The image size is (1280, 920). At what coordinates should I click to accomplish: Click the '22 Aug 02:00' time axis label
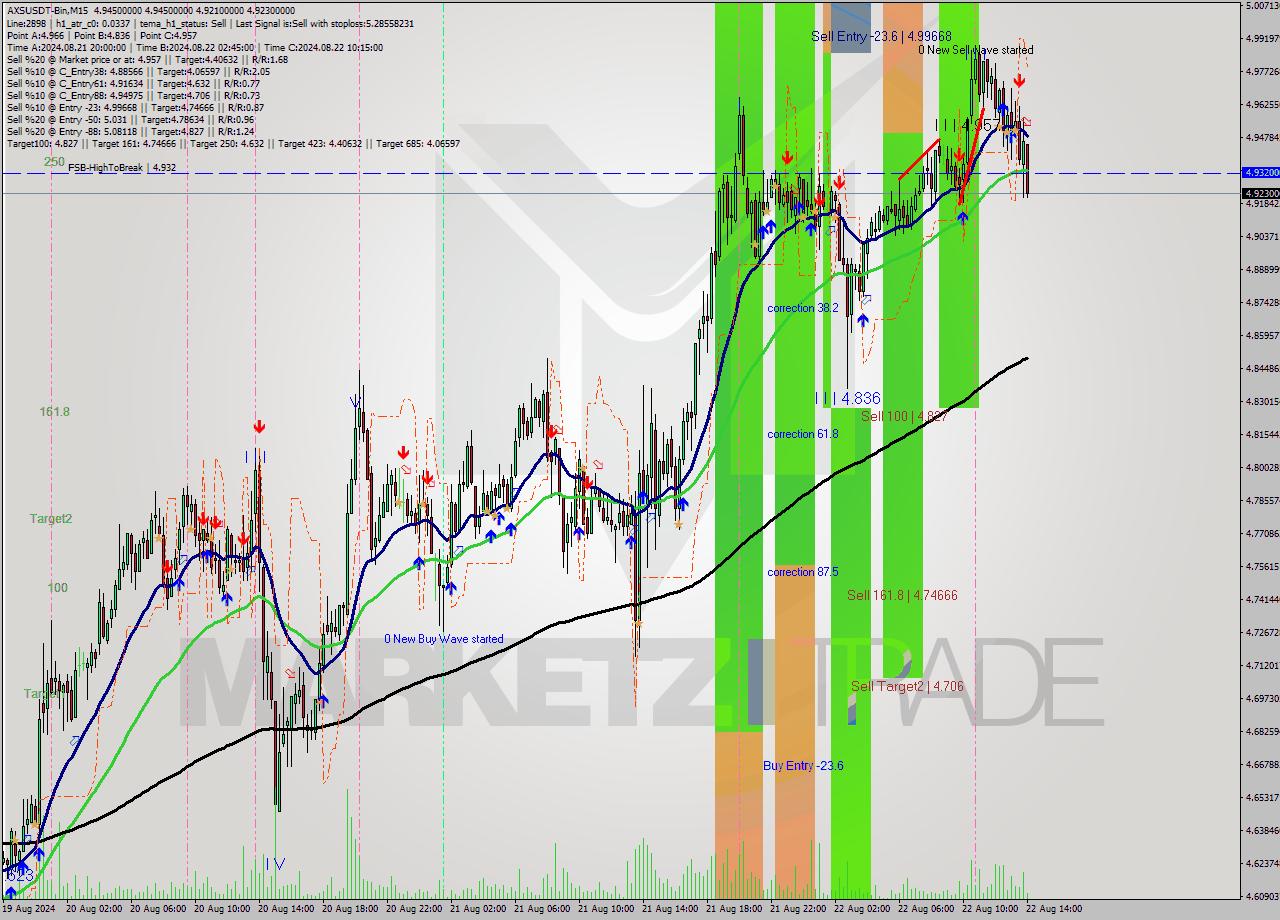coord(862,909)
